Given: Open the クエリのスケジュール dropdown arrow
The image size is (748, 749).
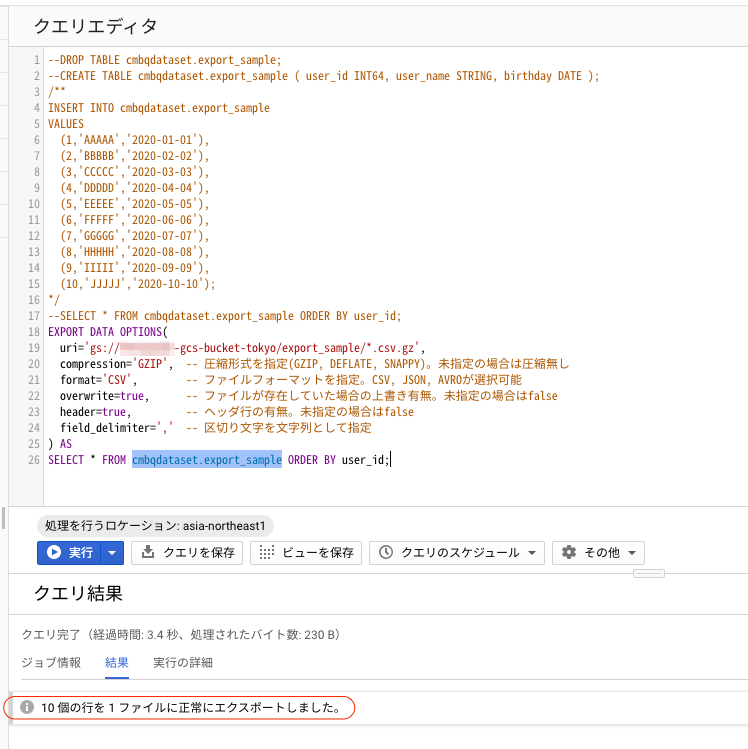Looking at the screenshot, I should pos(532,553).
